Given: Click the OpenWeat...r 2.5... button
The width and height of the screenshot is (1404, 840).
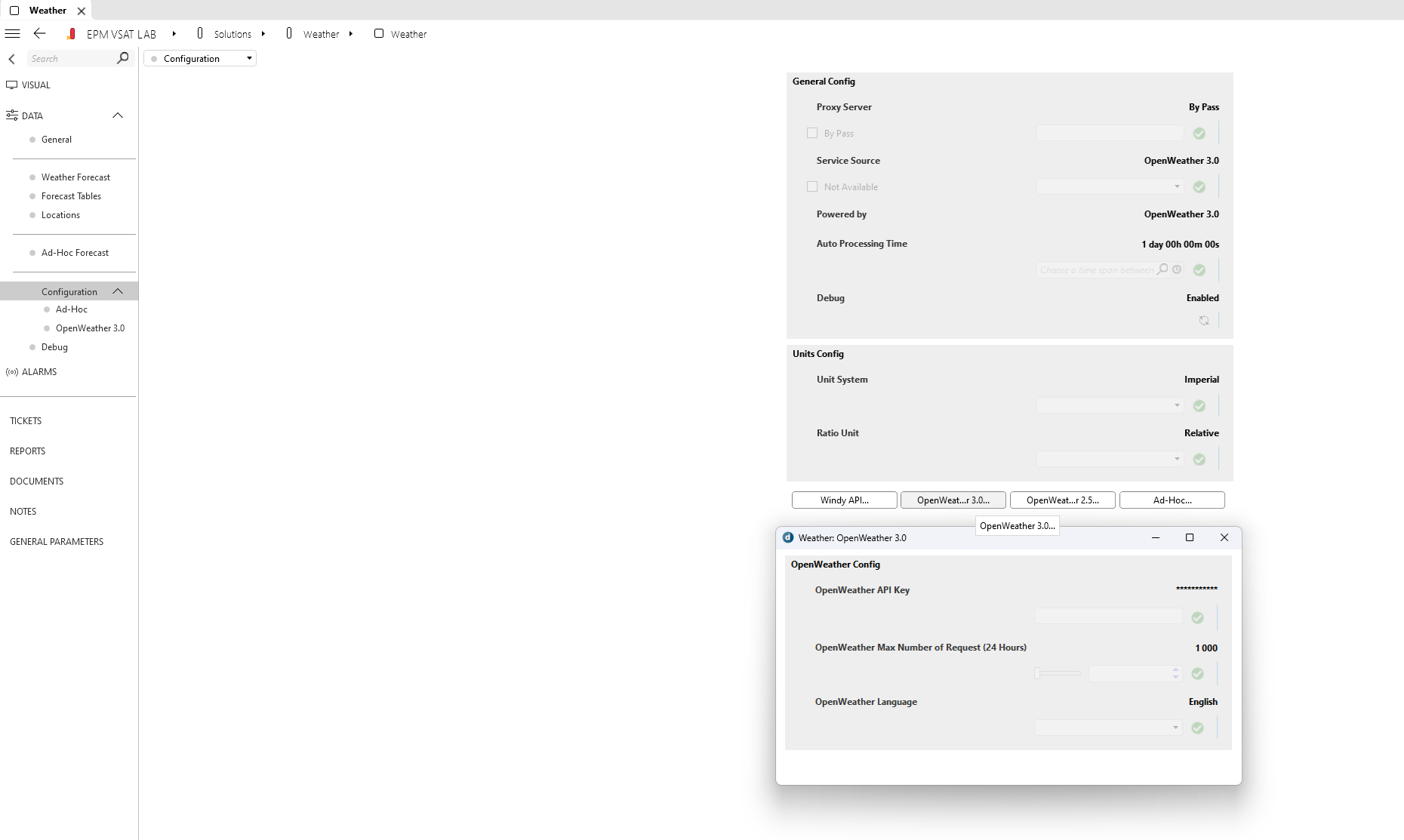Looking at the screenshot, I should pos(1063,500).
